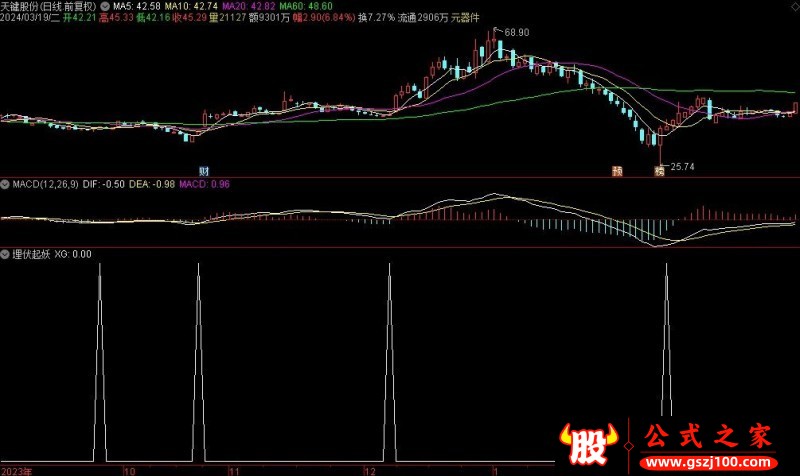Open the main chart MA dropdown arrow
The width and height of the screenshot is (800, 476).
pos(106,5)
